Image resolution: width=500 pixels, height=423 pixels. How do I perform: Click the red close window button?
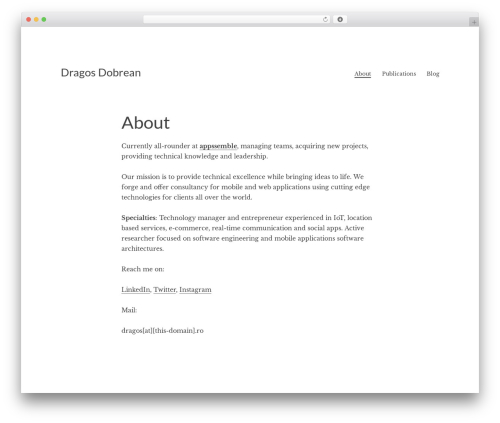(x=29, y=19)
